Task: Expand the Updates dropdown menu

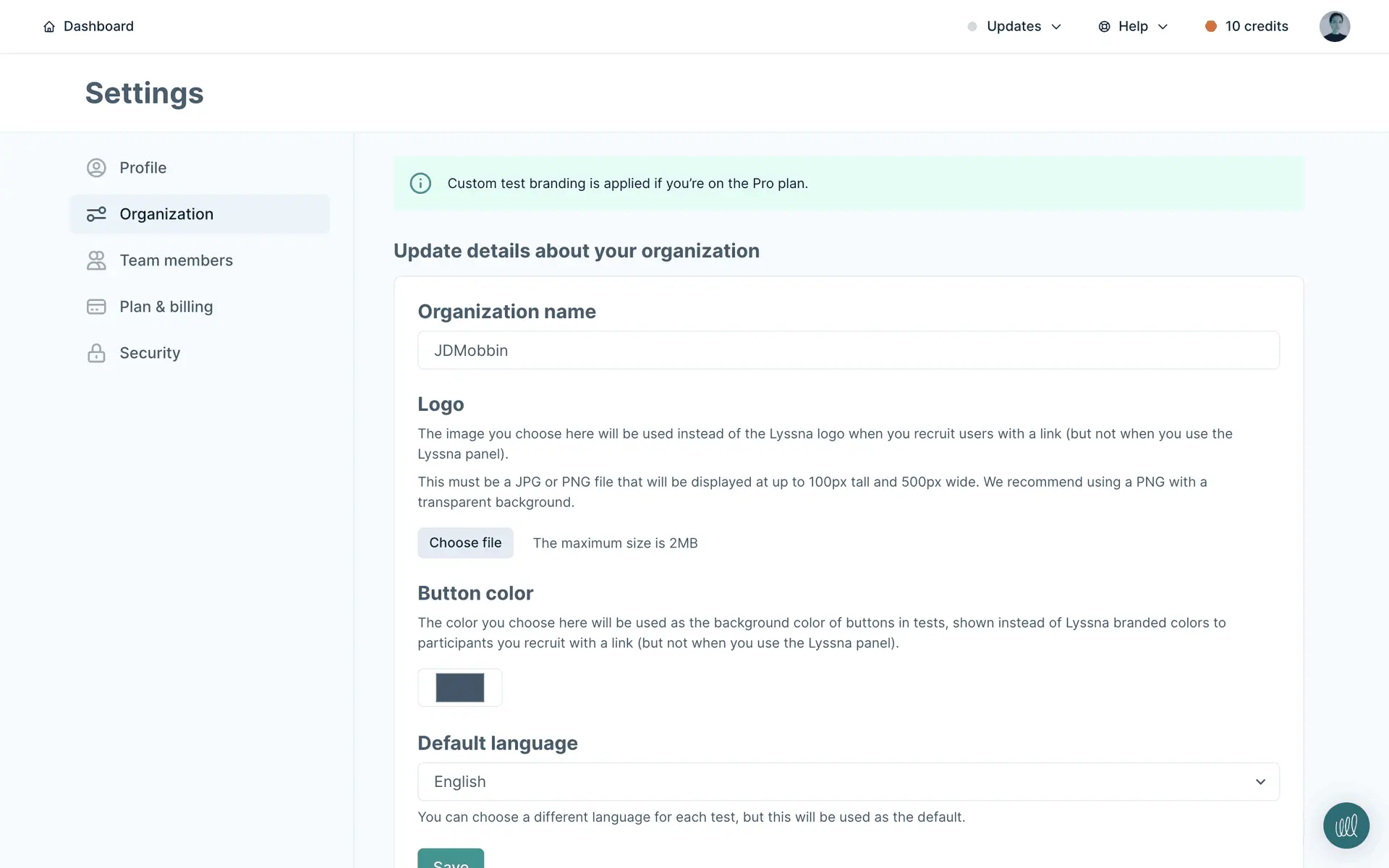Action: [1014, 27]
